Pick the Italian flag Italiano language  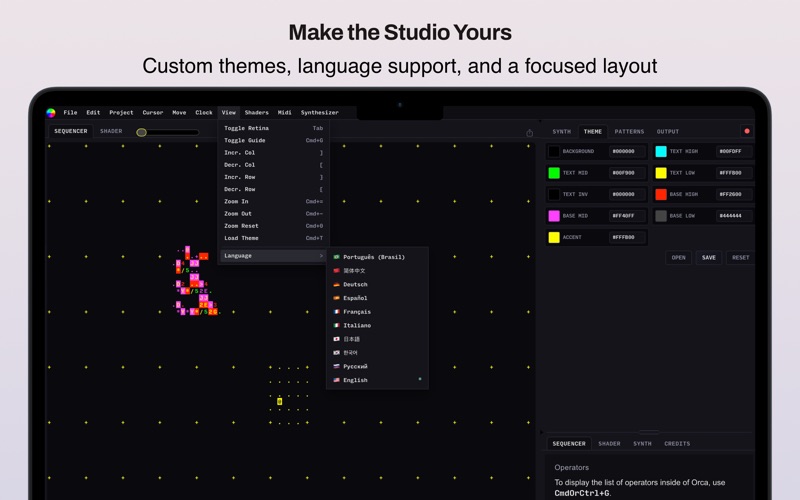(x=377, y=326)
